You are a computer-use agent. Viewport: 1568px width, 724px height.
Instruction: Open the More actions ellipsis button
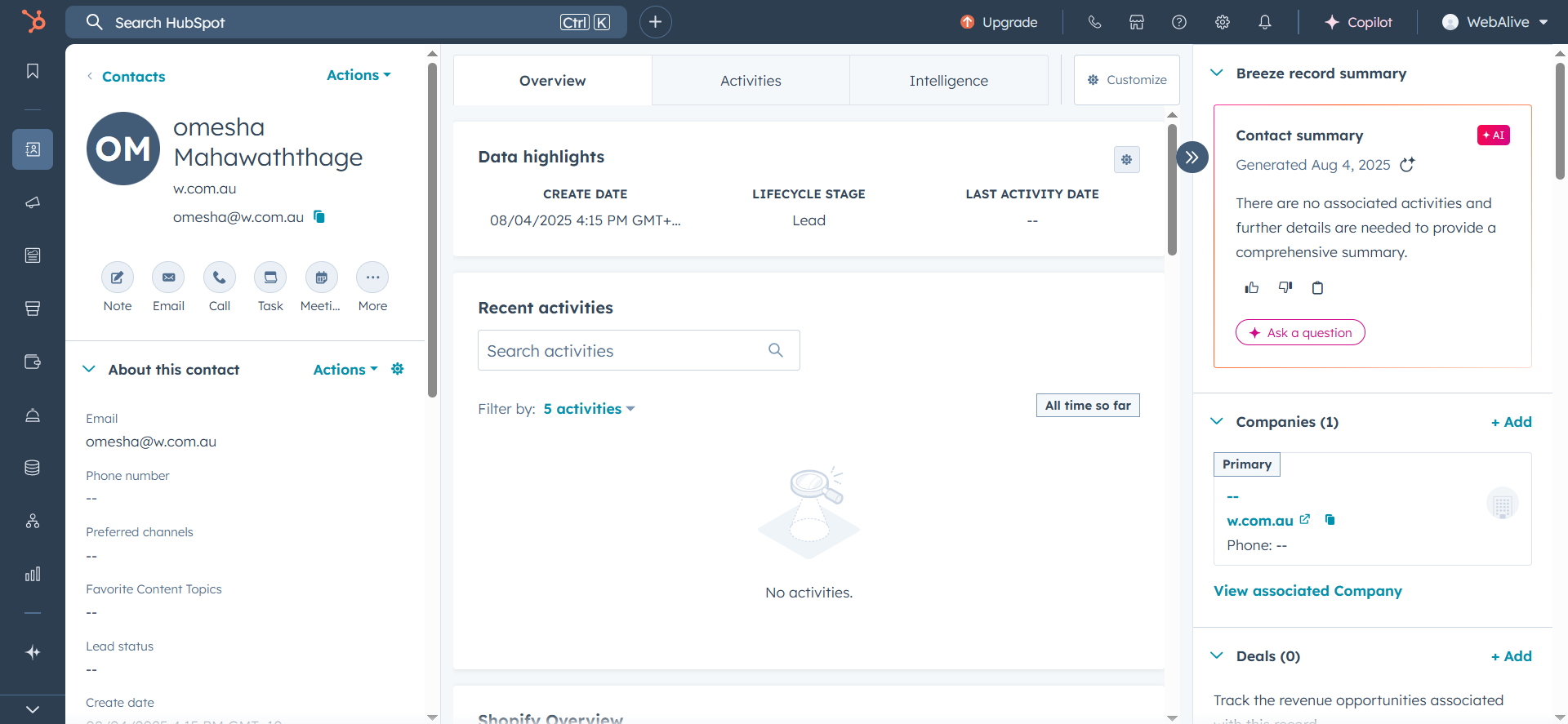(x=372, y=278)
